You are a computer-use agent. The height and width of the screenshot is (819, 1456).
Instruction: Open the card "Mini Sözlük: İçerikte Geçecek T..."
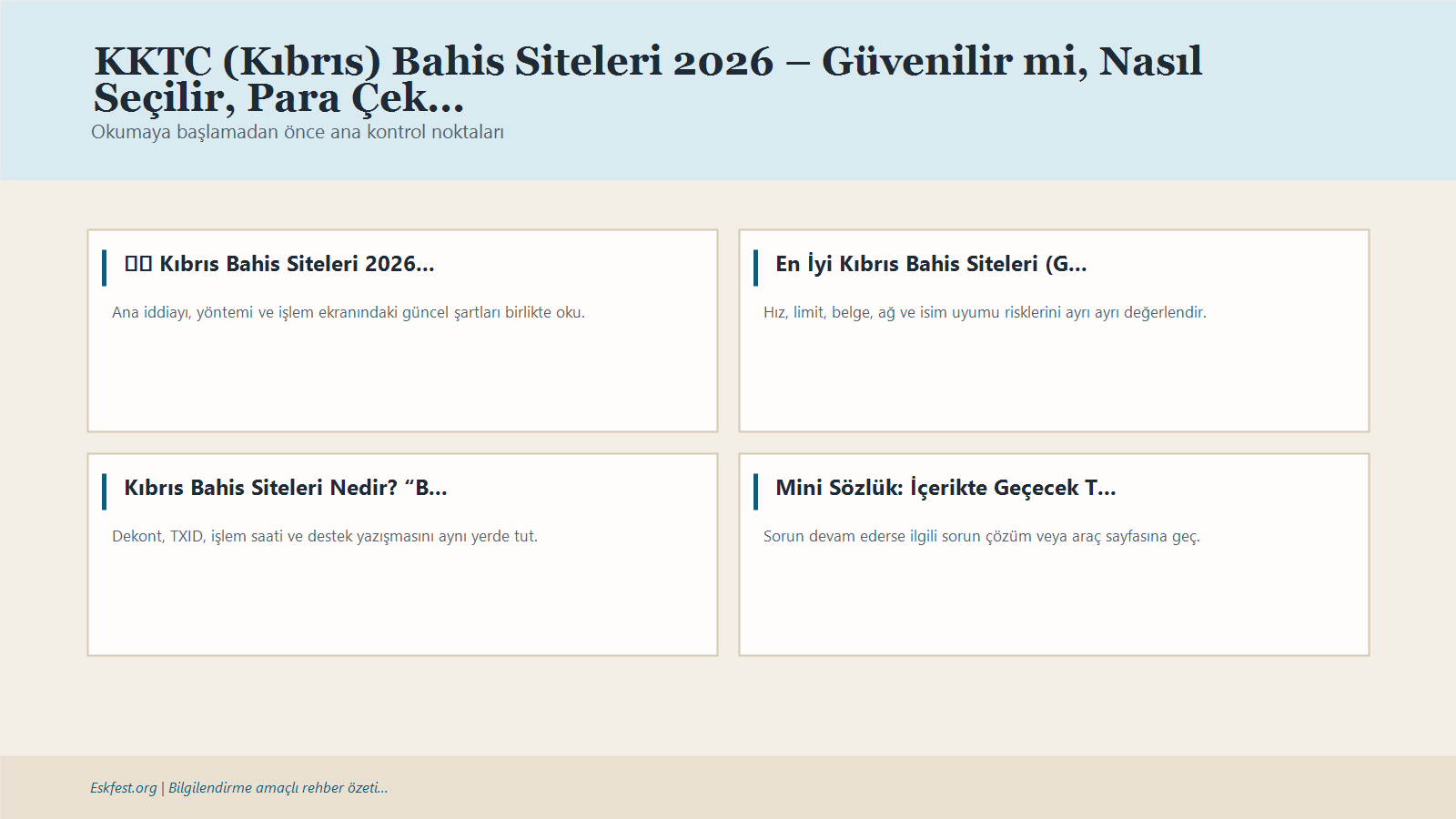pos(1054,554)
